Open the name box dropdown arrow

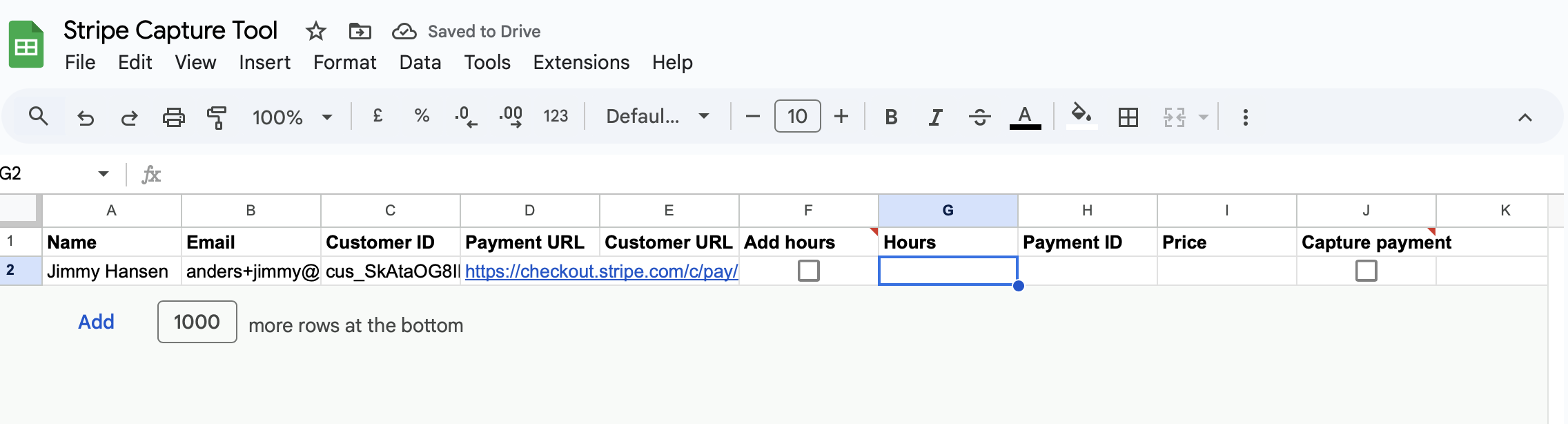104,173
